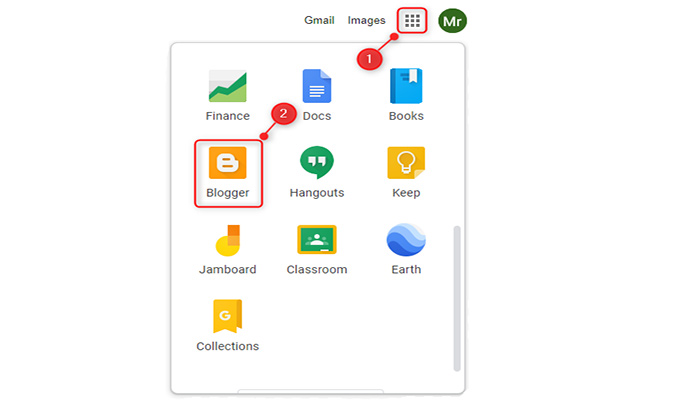
Task: Launch Google Docs
Action: (x=317, y=96)
